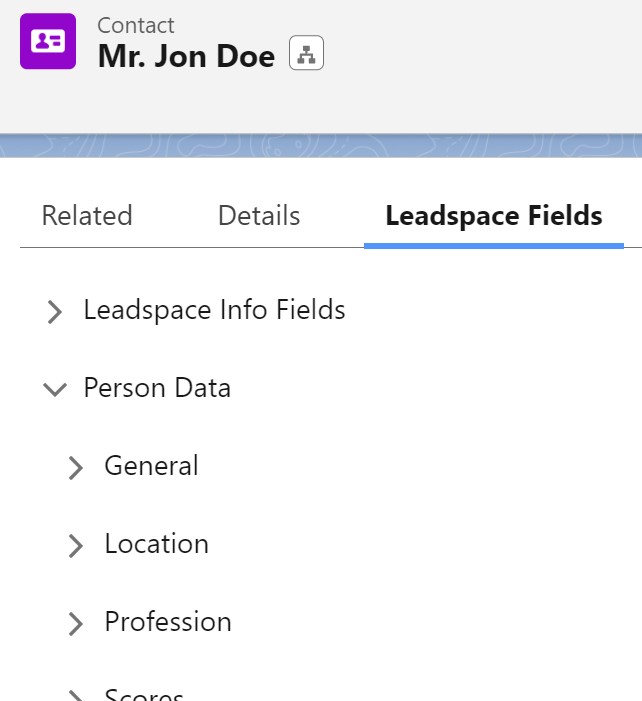Expand the Location section chevron
Image resolution: width=642 pixels, height=701 pixels.
76,546
